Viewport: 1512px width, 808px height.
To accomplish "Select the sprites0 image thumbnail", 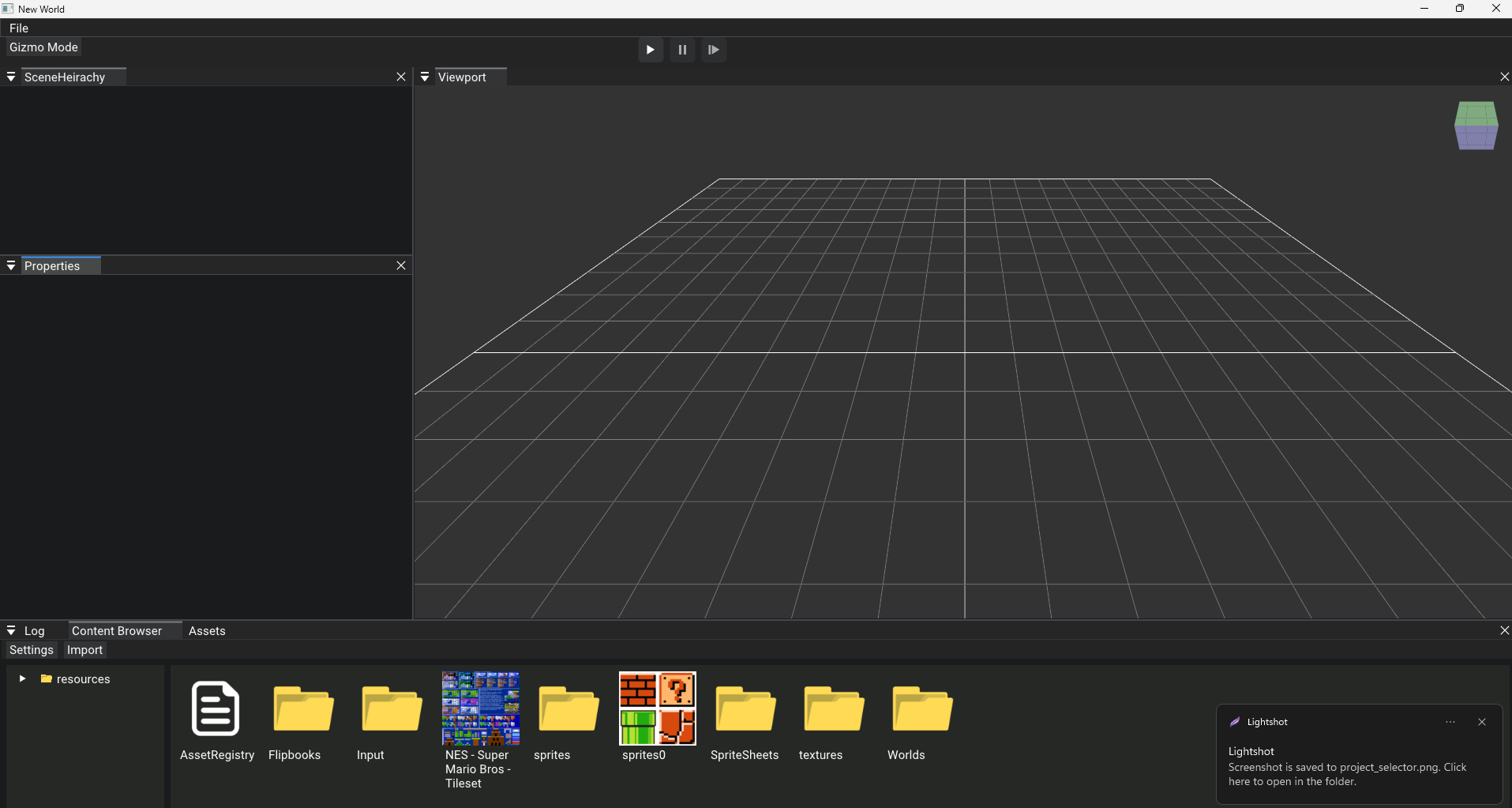I will tap(657, 708).
